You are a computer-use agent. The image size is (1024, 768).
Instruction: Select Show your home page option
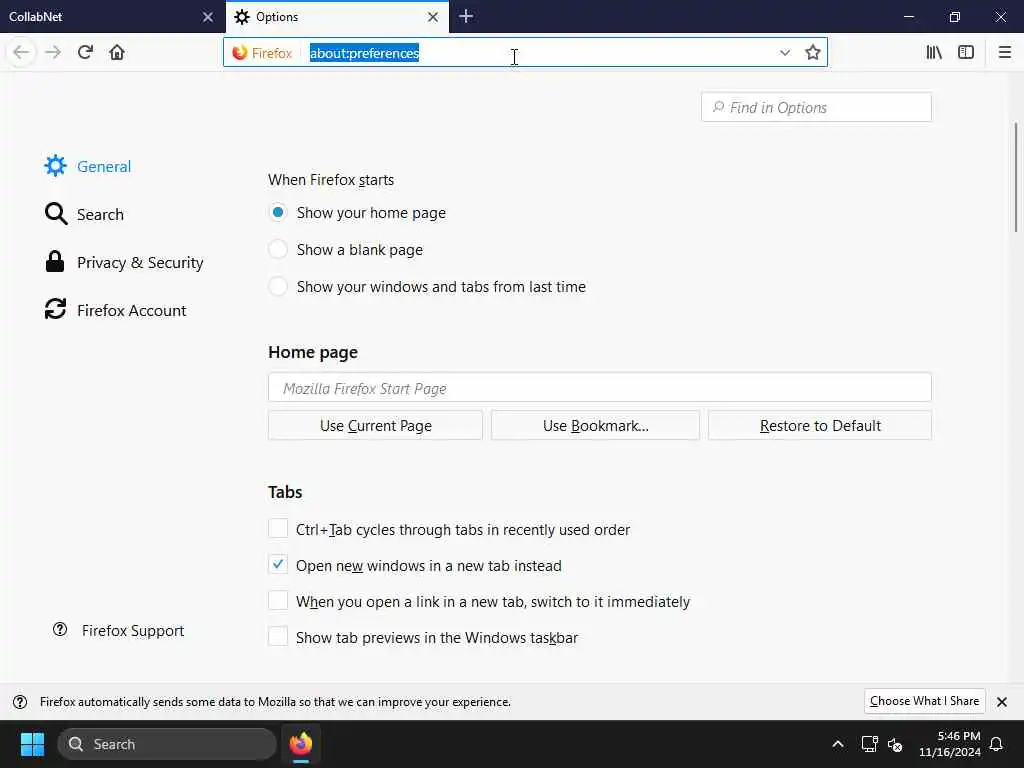[x=278, y=212]
